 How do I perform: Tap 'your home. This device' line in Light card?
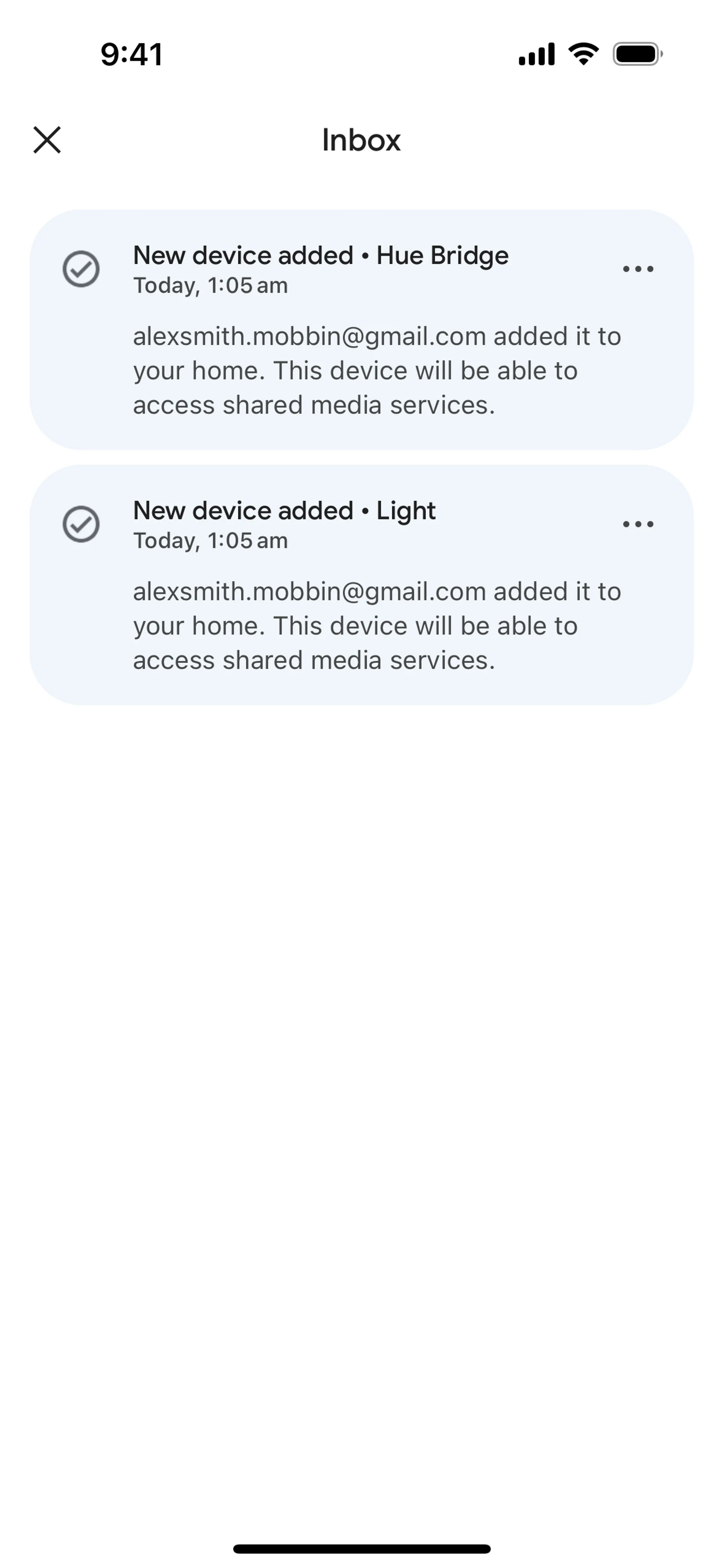355,626
